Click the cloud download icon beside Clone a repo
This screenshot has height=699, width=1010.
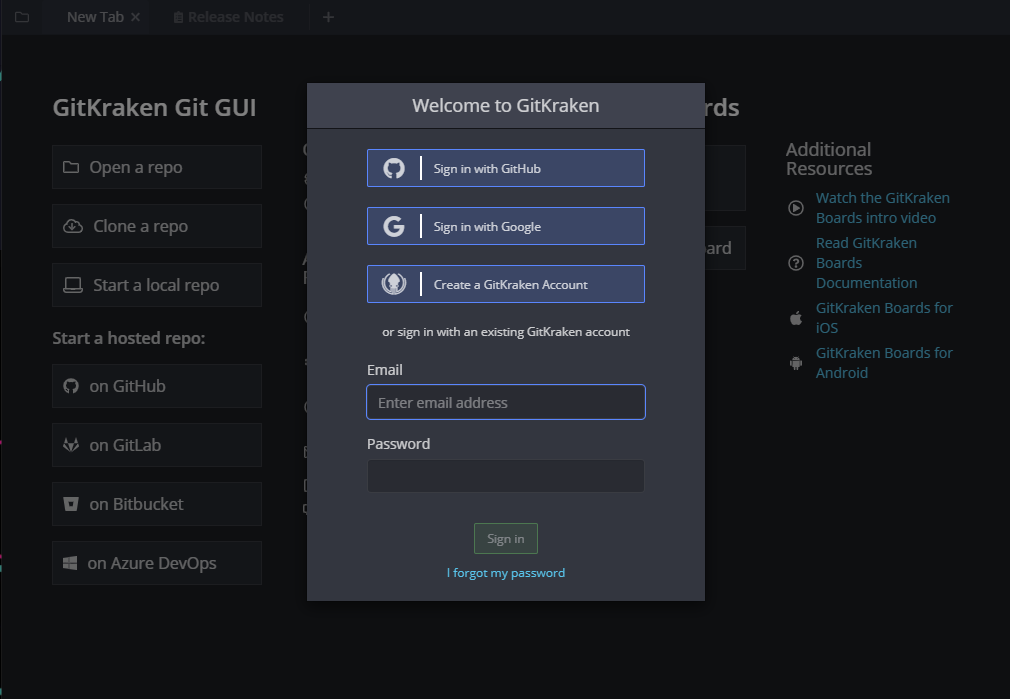tap(73, 226)
